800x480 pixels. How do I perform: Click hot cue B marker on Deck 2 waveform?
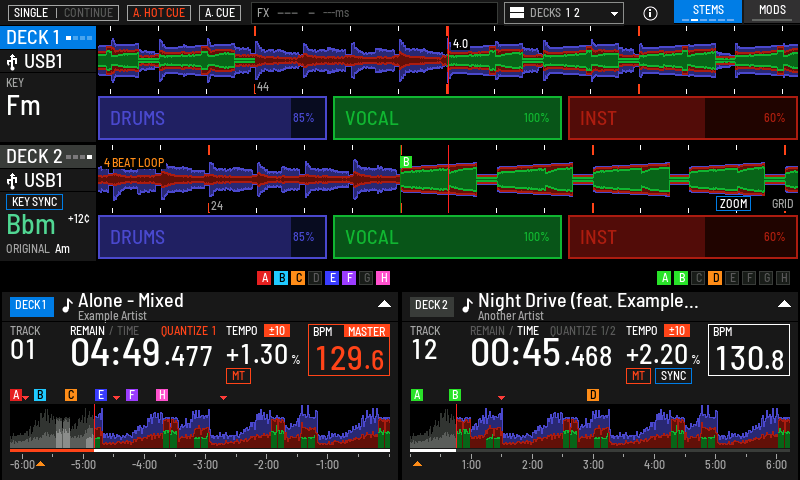(x=406, y=162)
